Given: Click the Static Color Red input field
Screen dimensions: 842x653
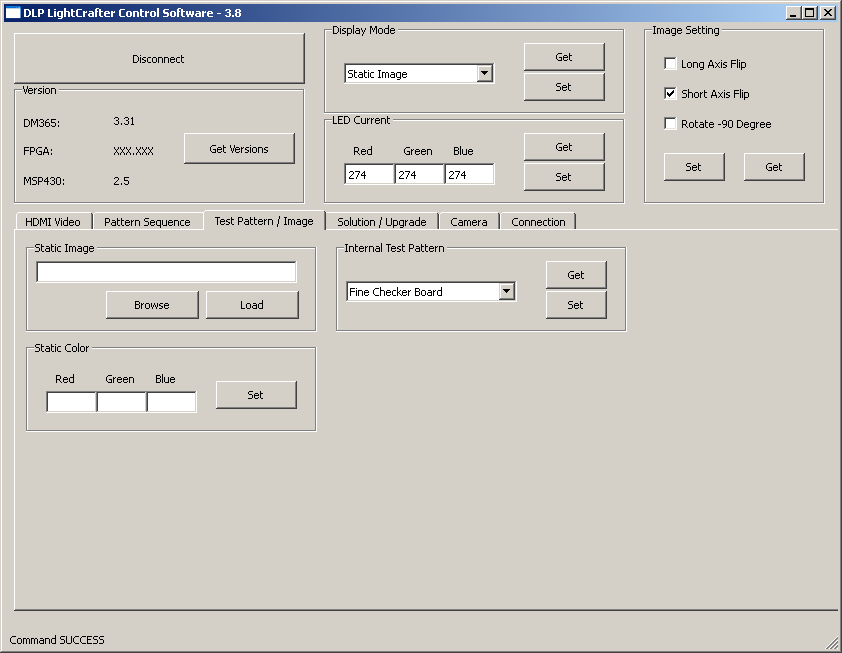Looking at the screenshot, I should [x=71, y=402].
